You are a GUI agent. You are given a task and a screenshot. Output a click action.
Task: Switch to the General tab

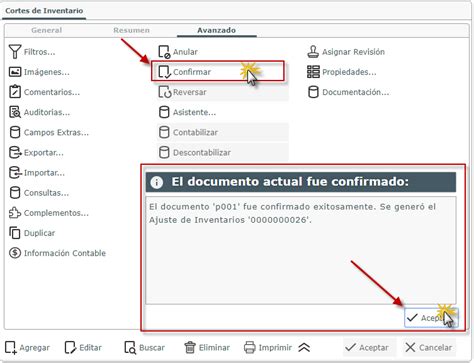47,30
